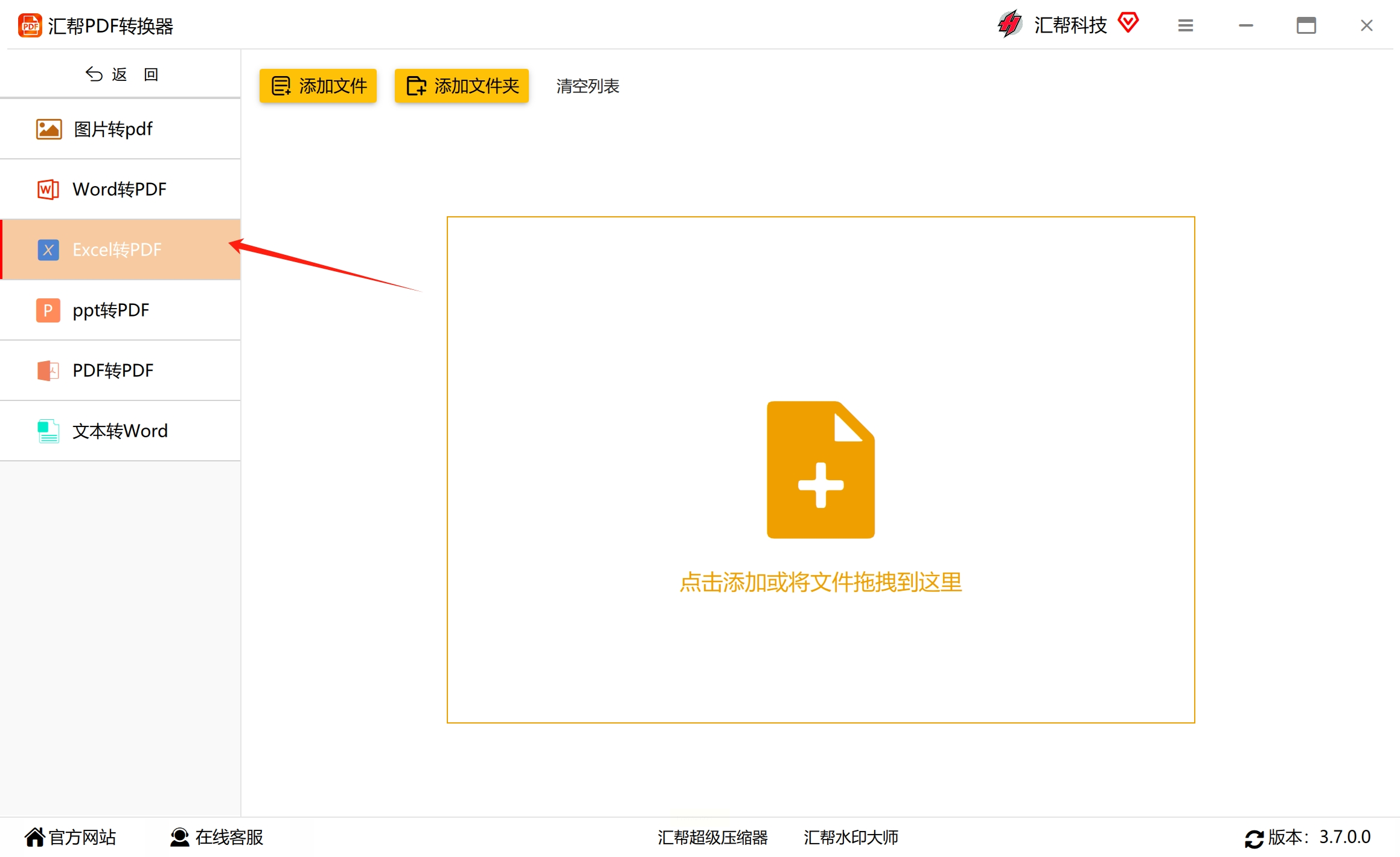The width and height of the screenshot is (1400, 857).
Task: Click the 汇帮超级压缩器 link
Action: (x=712, y=837)
